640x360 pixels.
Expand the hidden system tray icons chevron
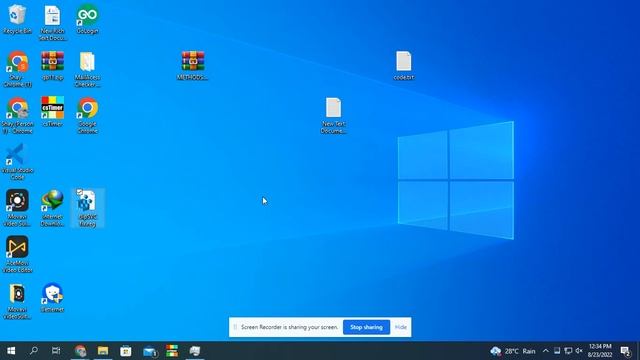pyautogui.click(x=546, y=351)
